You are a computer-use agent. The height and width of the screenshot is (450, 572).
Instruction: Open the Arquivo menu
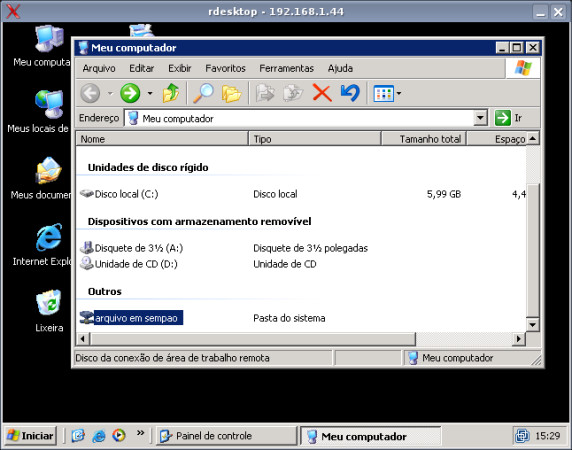99,68
